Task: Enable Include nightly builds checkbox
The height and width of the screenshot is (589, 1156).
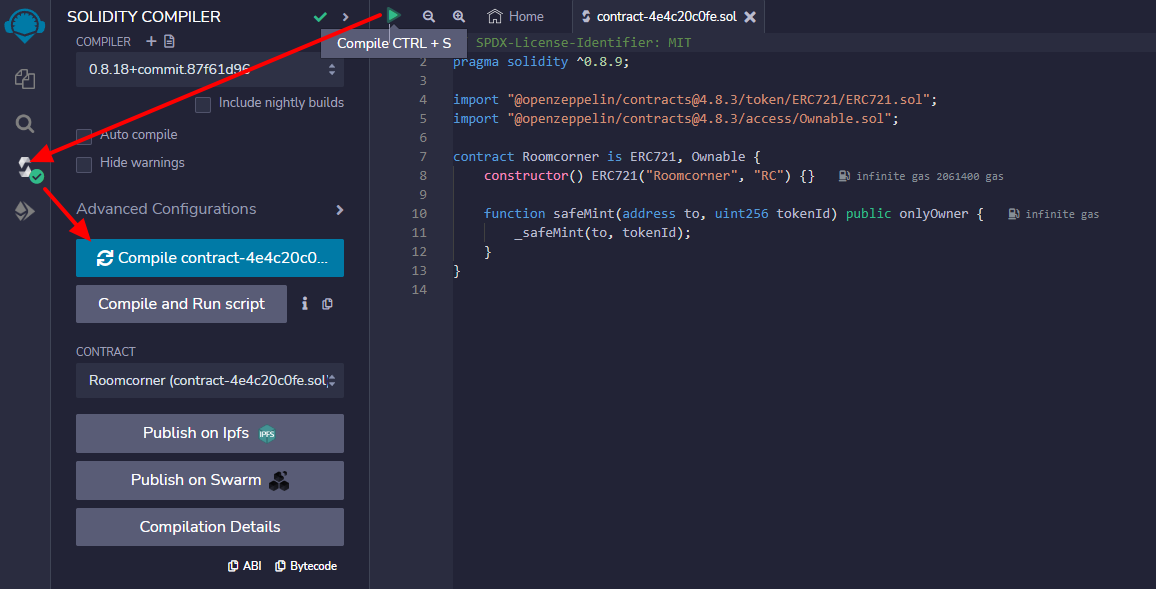Action: [x=203, y=105]
